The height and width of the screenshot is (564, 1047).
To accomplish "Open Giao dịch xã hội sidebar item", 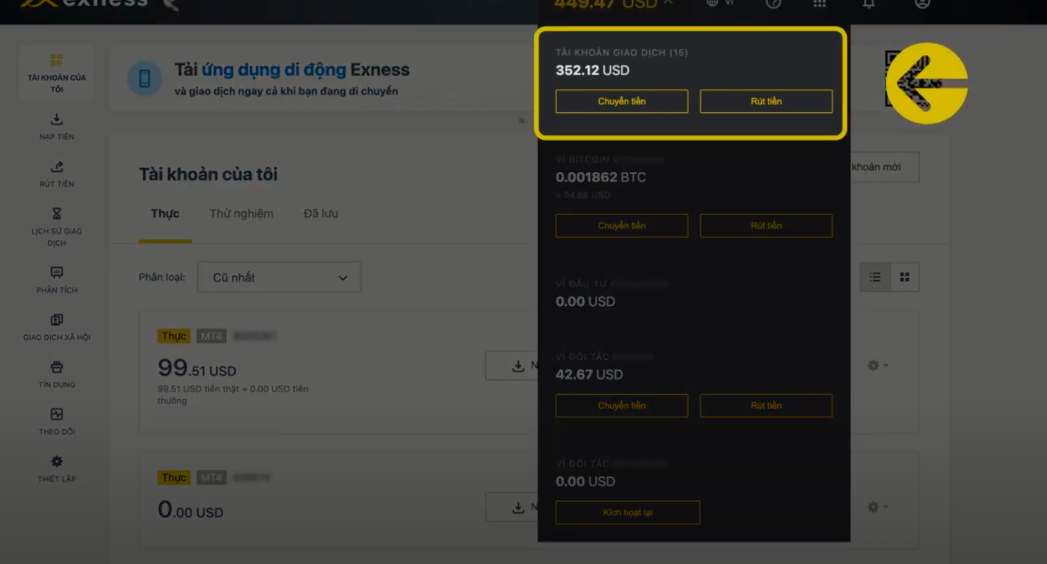I will point(57,327).
